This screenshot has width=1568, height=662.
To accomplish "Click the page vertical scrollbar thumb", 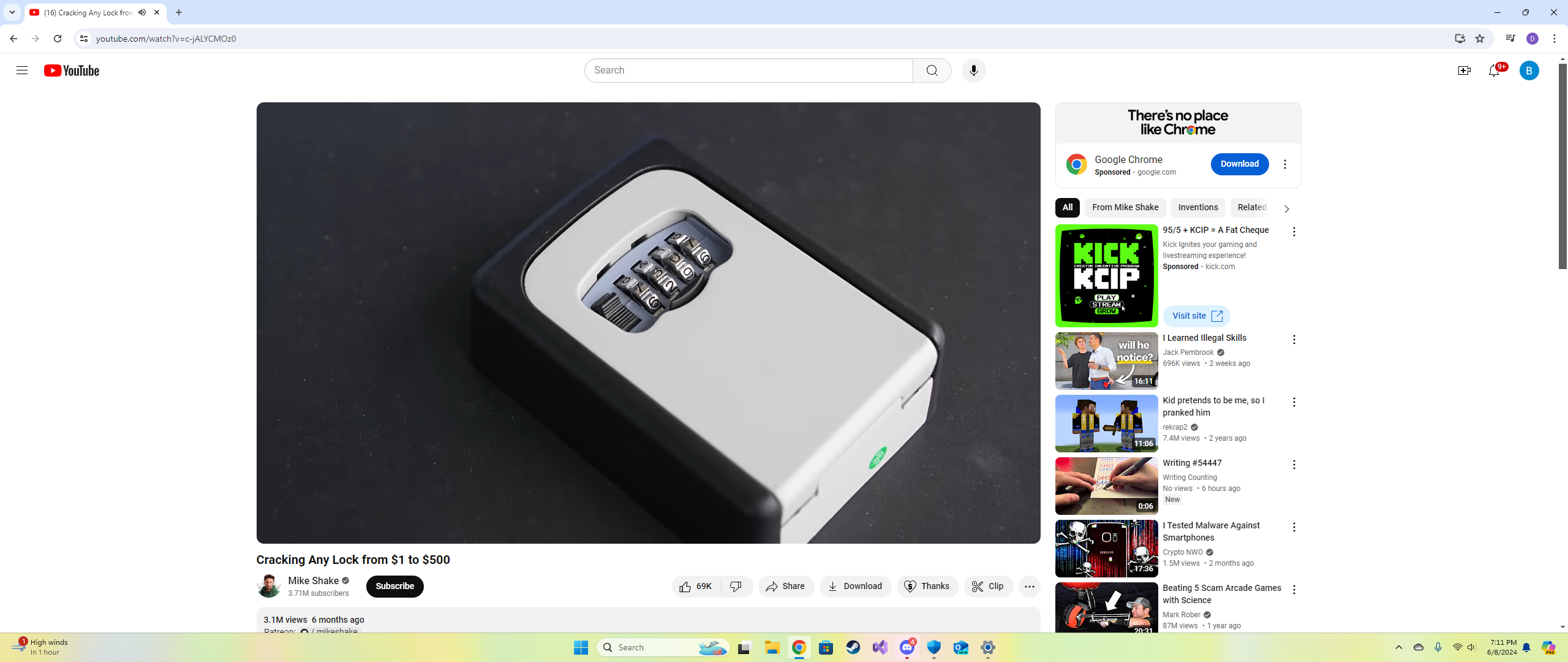I will pyautogui.click(x=1562, y=165).
